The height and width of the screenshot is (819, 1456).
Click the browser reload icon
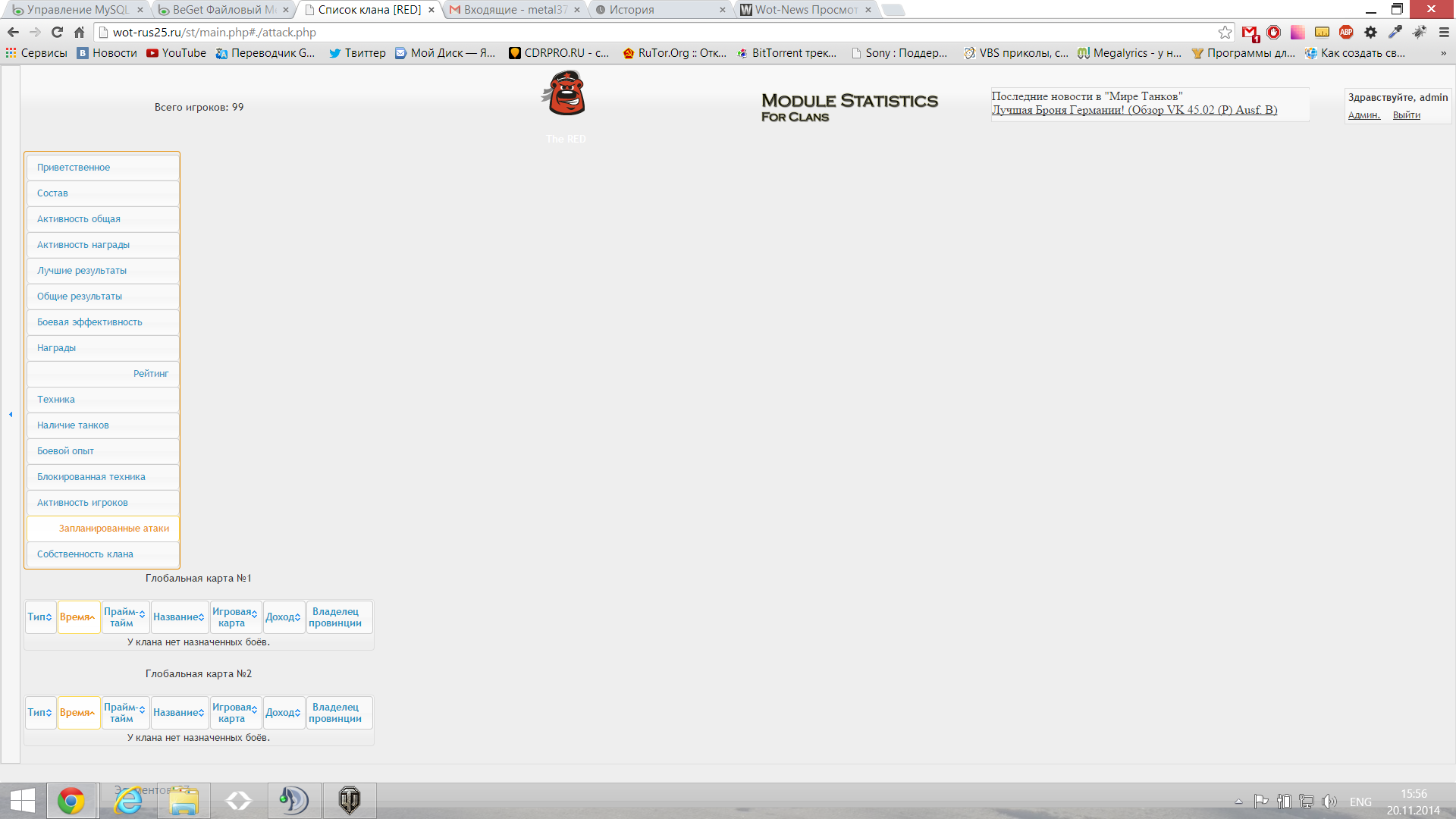(57, 32)
